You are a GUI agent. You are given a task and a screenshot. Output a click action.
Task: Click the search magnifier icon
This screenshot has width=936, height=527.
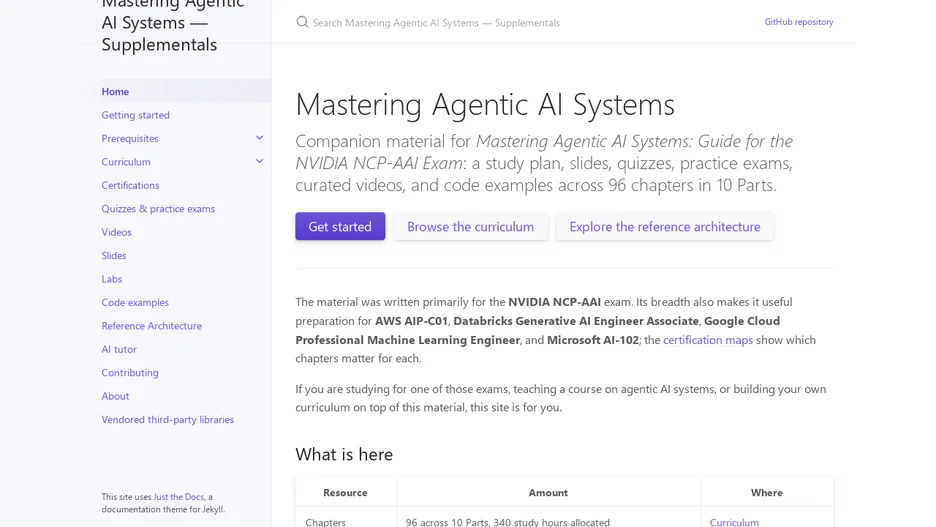302,22
